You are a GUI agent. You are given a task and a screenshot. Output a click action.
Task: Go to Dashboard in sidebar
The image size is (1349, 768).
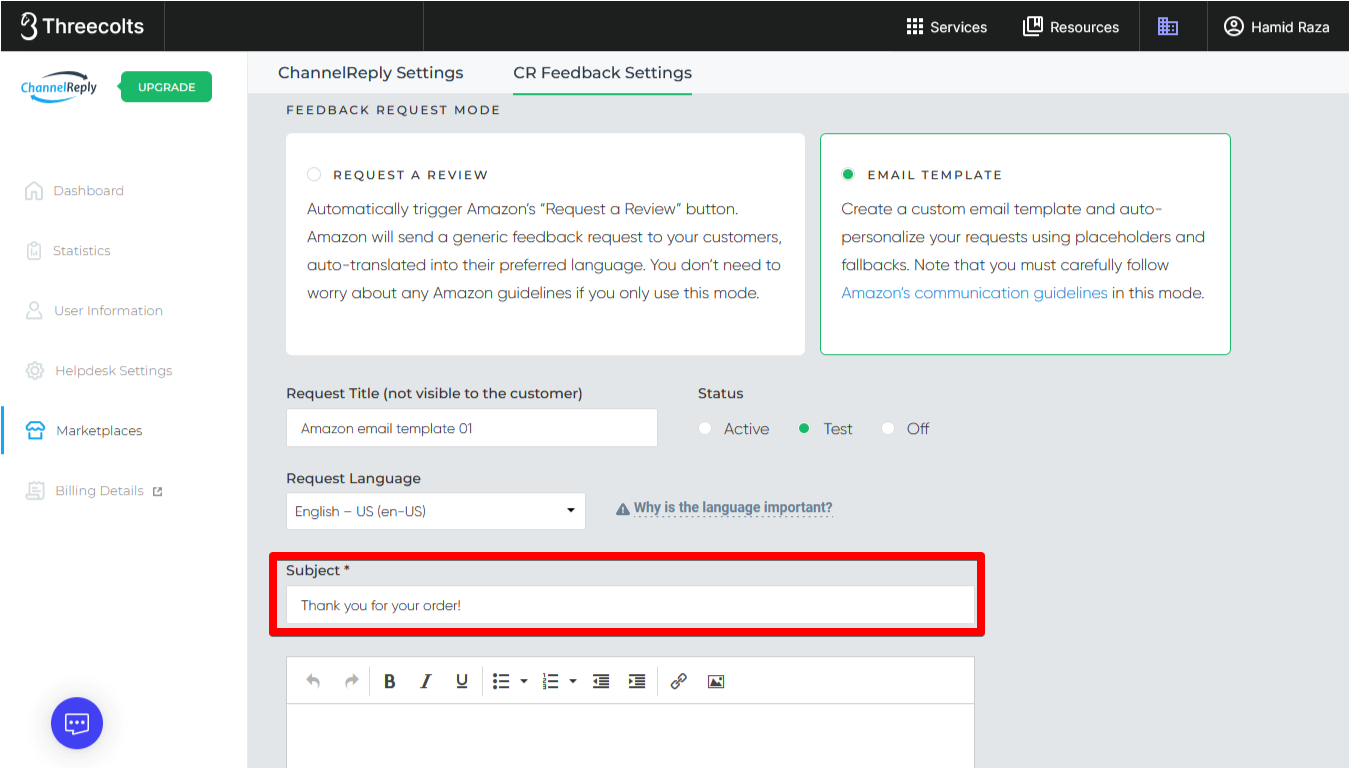pyautogui.click(x=75, y=191)
